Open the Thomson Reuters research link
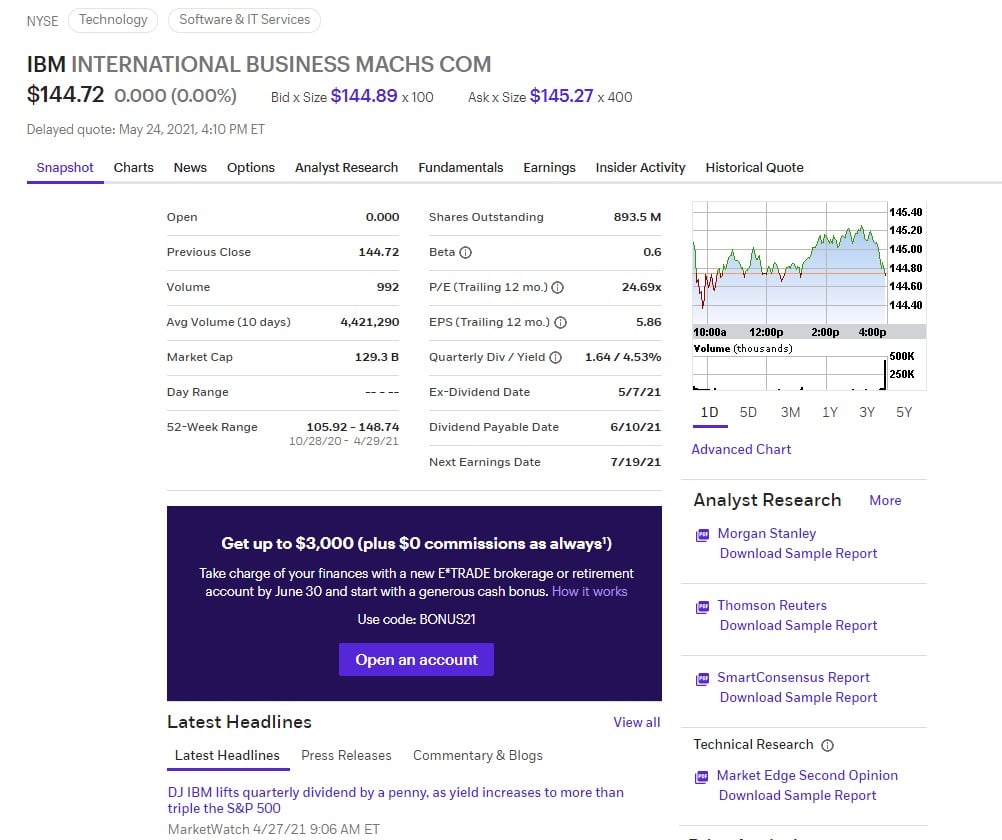 [x=772, y=605]
